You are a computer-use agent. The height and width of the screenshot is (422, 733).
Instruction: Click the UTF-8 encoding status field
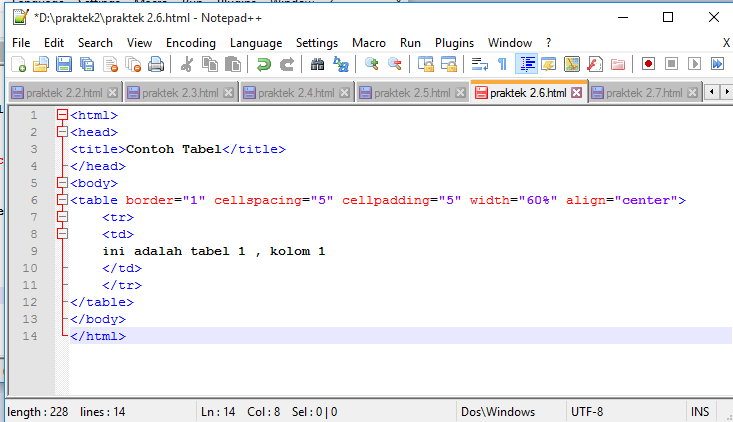(x=625, y=412)
